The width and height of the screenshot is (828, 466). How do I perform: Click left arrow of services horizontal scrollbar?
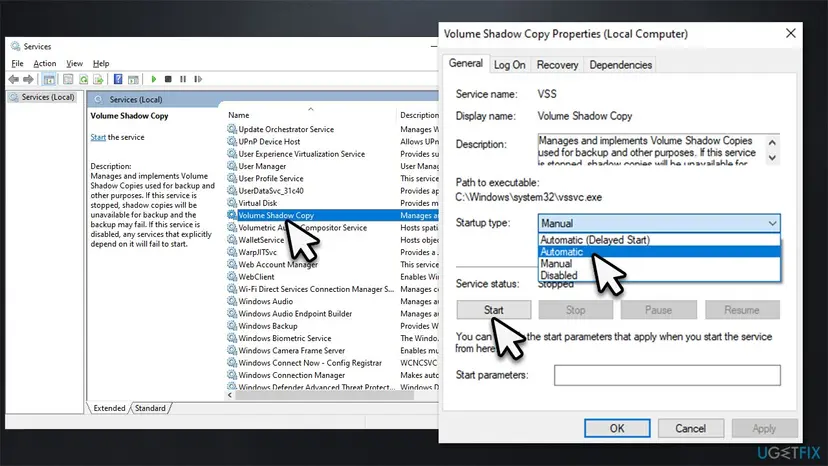[230, 395]
